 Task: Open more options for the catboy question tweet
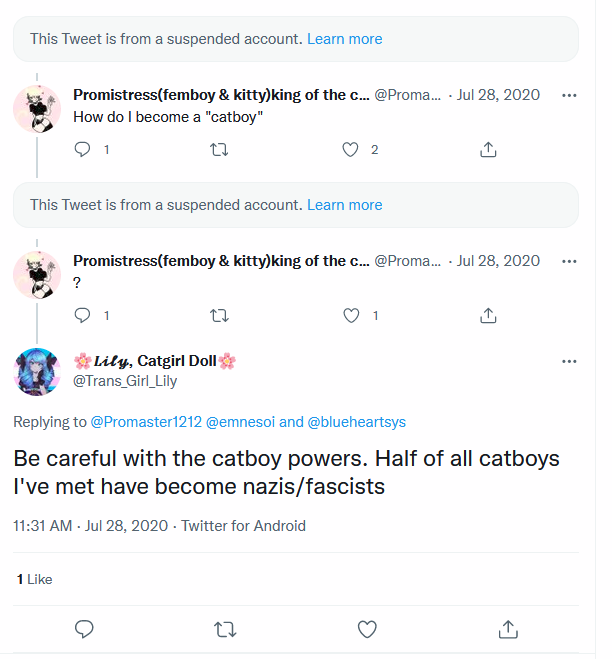coord(569,95)
